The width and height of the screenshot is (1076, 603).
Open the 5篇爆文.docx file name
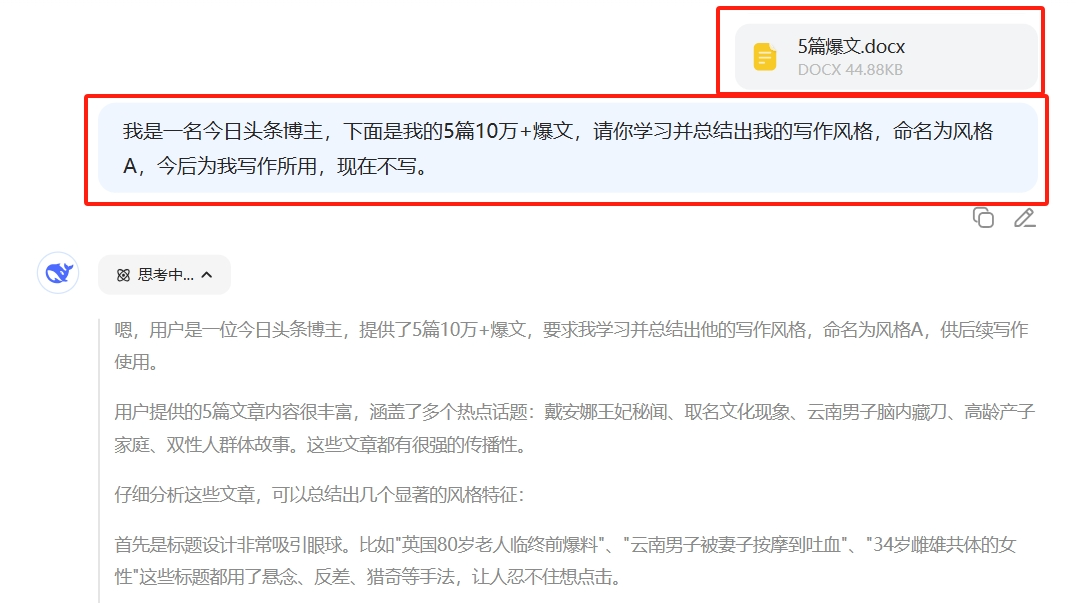(851, 47)
